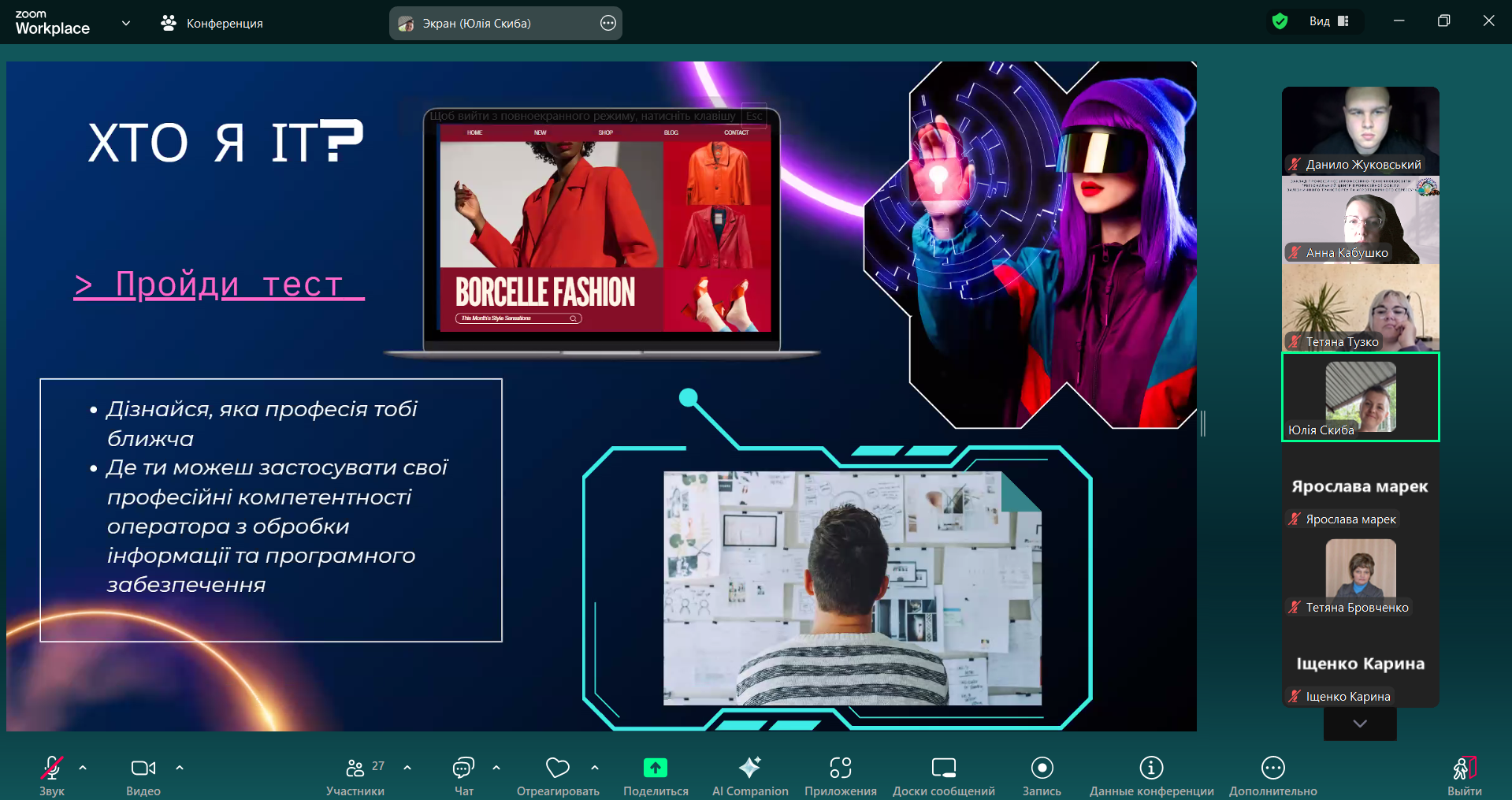Open the Zoom Workplace dropdown chevron
This screenshot has height=800, width=1512.
[x=126, y=23]
